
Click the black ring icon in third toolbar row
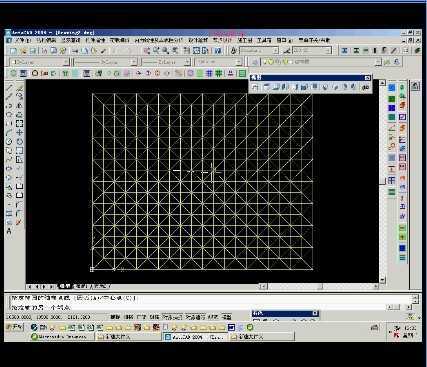coord(35,73)
